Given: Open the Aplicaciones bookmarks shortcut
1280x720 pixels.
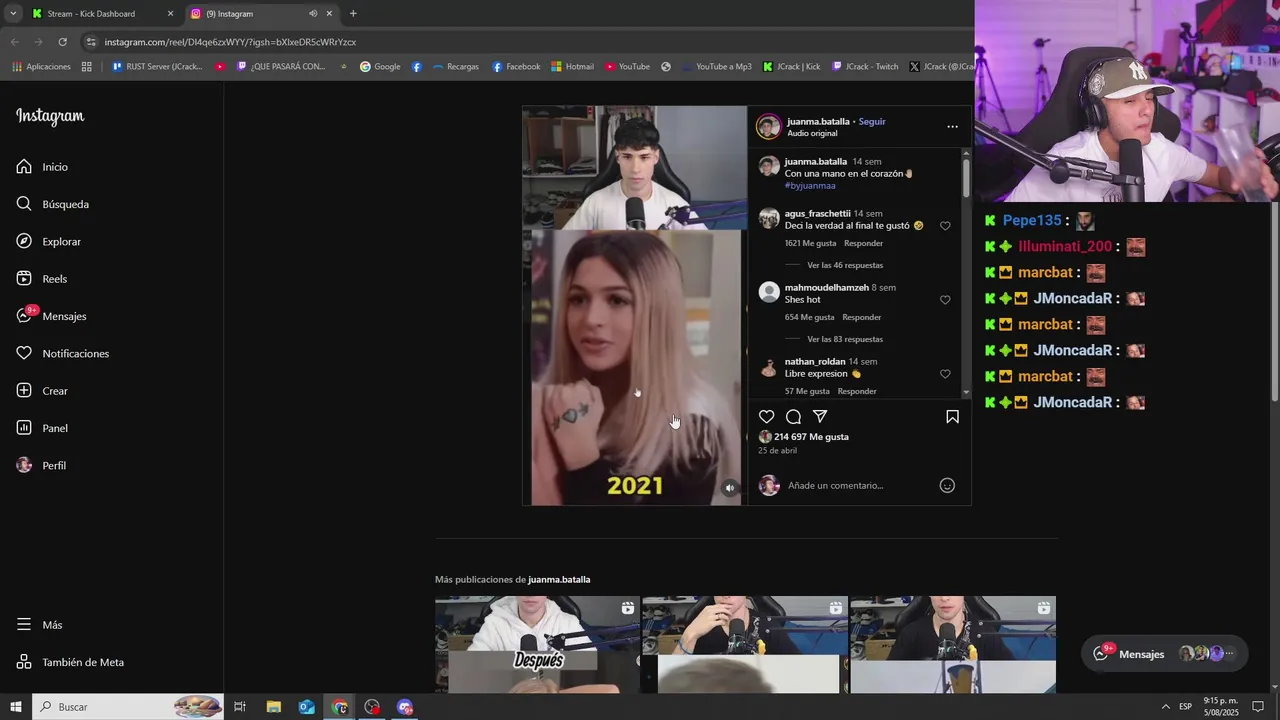Looking at the screenshot, I should click(42, 67).
